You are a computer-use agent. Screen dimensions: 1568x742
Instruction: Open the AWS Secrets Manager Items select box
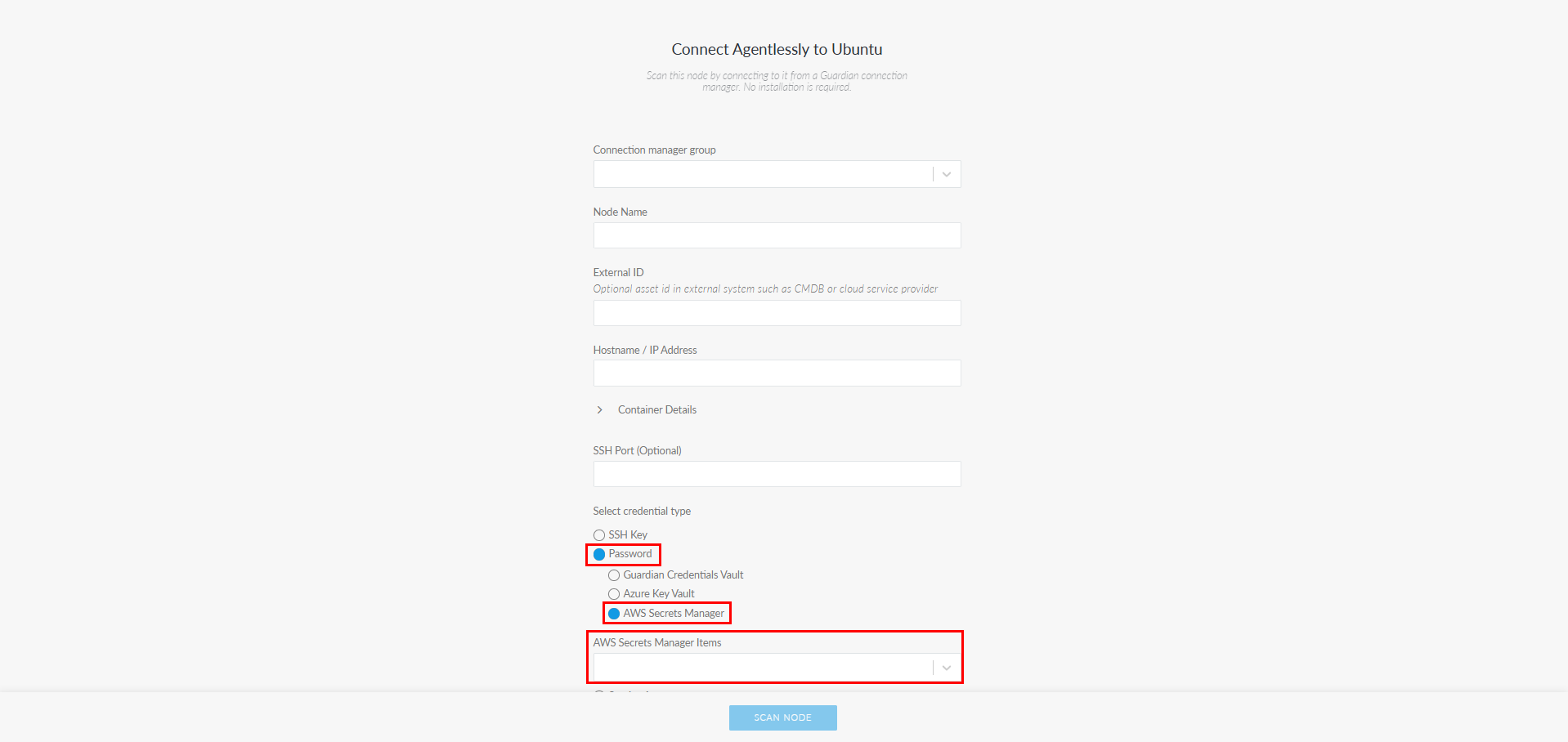(762, 668)
